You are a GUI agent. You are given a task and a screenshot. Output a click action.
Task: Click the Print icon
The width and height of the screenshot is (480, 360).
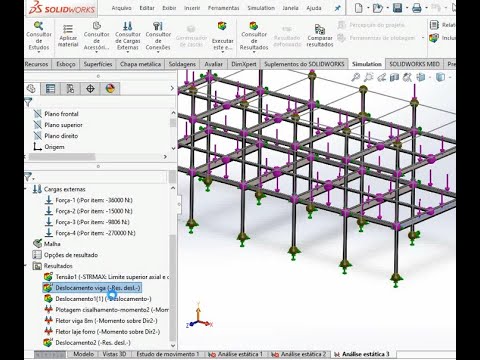(417, 8)
